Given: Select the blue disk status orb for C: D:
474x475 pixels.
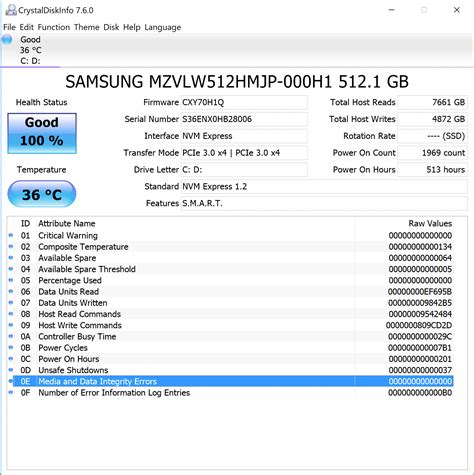Looking at the screenshot, I should (x=7, y=40).
